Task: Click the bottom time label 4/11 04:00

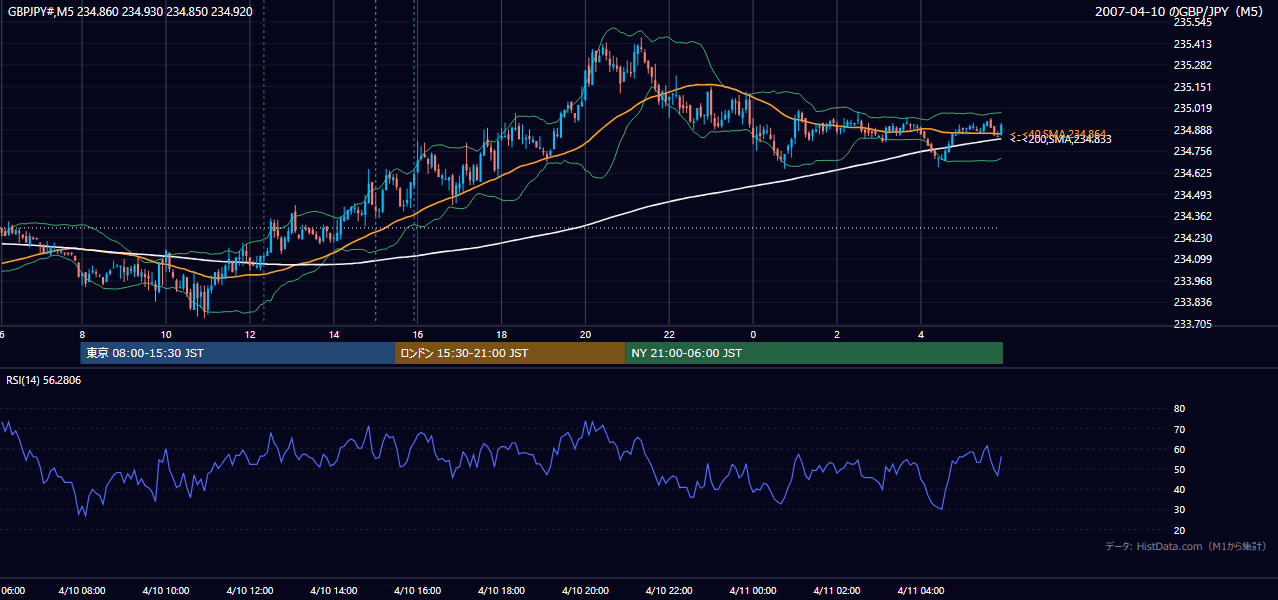Action: 921,591
